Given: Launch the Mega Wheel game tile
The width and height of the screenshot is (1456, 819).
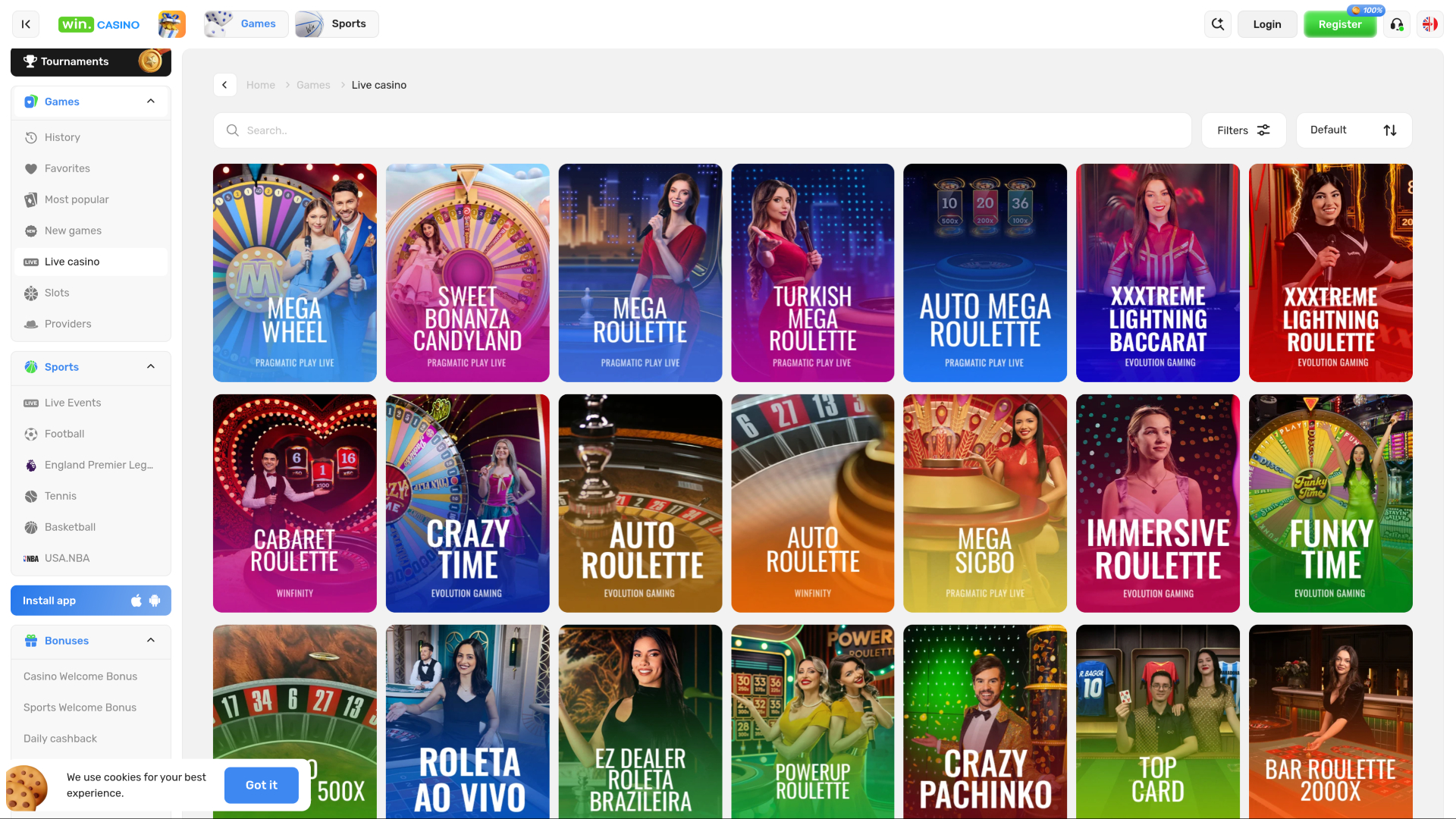Looking at the screenshot, I should [x=295, y=273].
